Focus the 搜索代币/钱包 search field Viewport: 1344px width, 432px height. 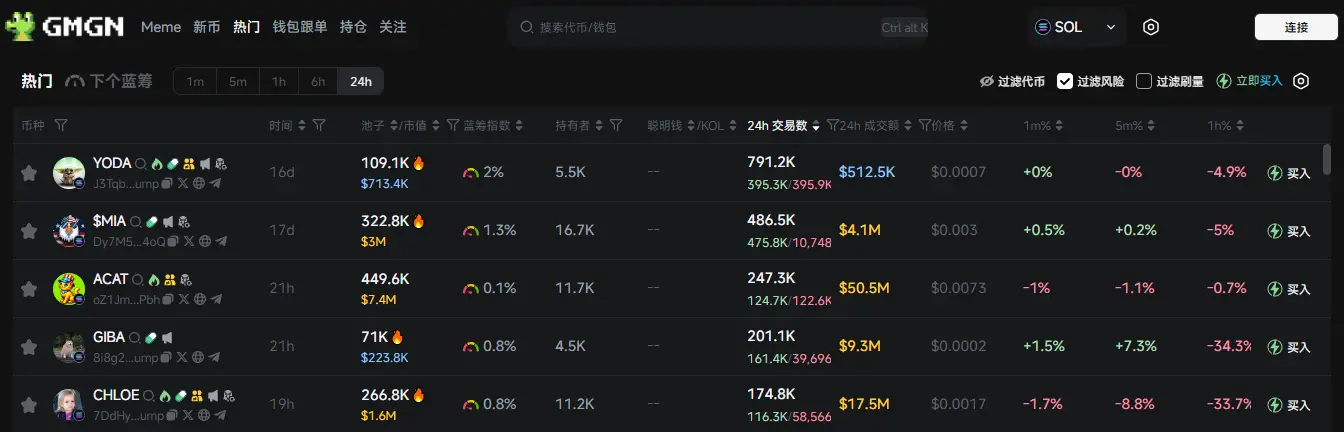point(718,27)
